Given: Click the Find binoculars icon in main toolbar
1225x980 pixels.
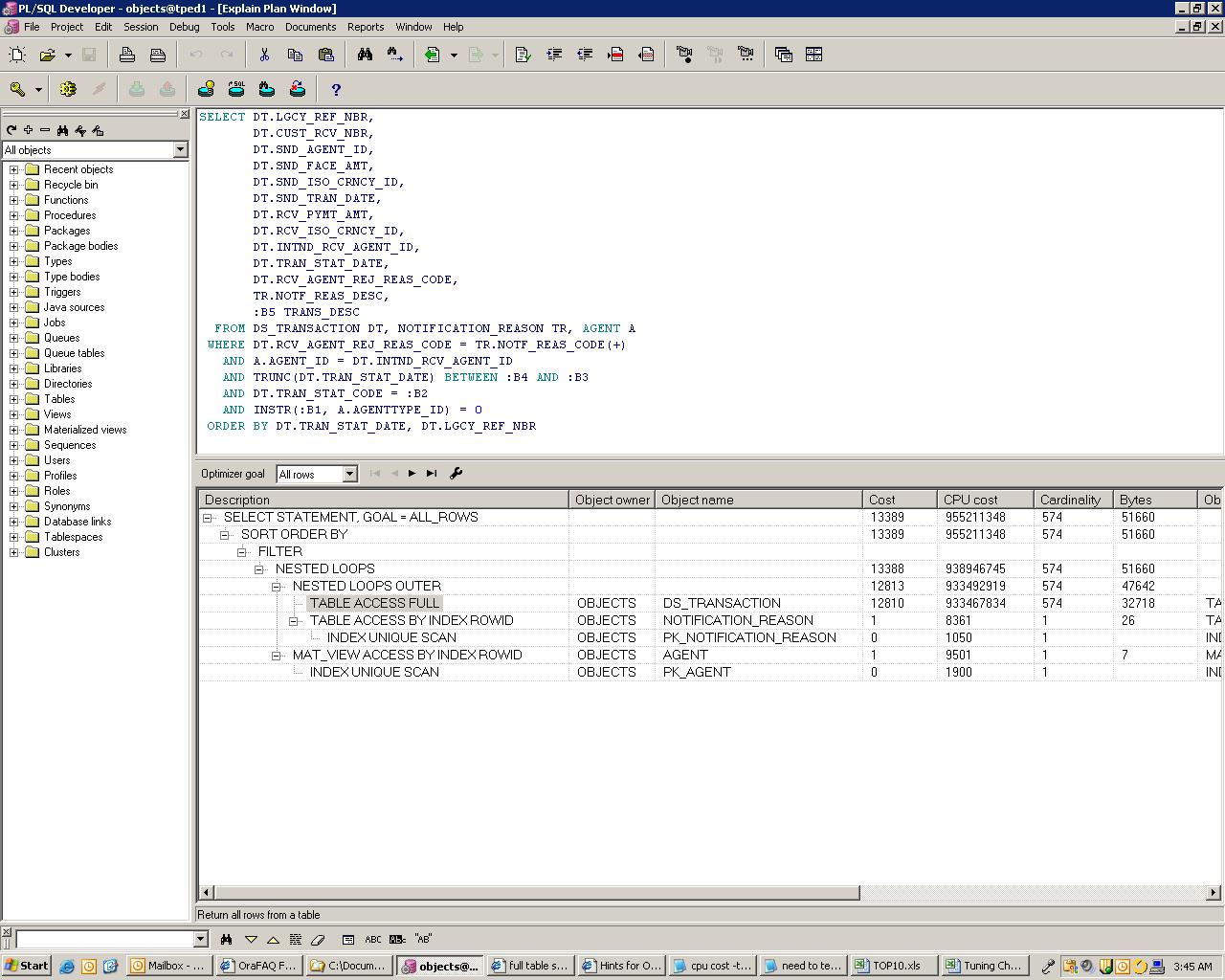Looking at the screenshot, I should coord(365,56).
